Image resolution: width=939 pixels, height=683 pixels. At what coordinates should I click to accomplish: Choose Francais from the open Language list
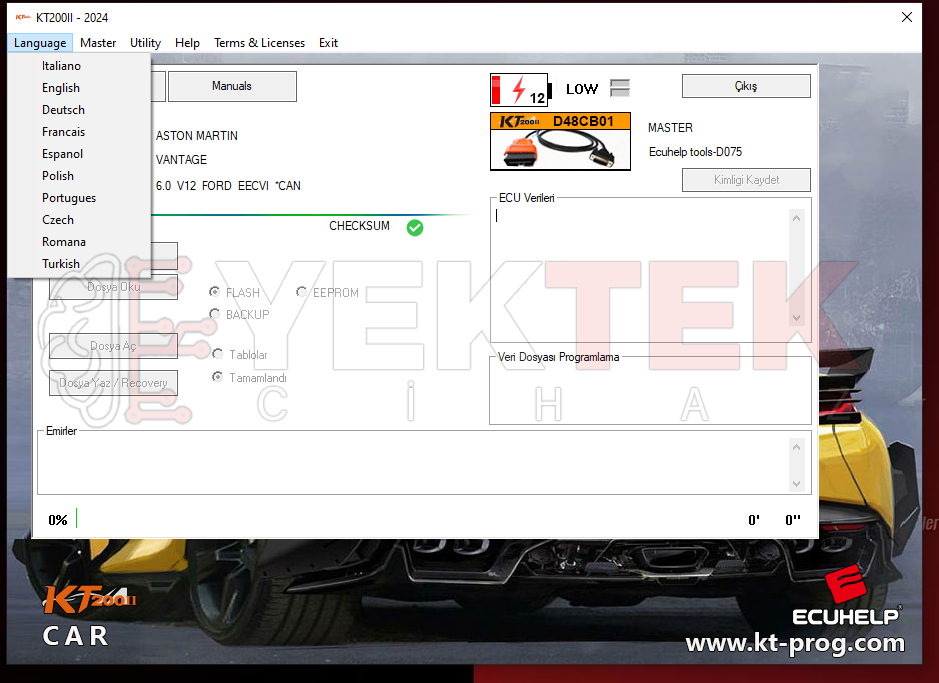click(63, 131)
